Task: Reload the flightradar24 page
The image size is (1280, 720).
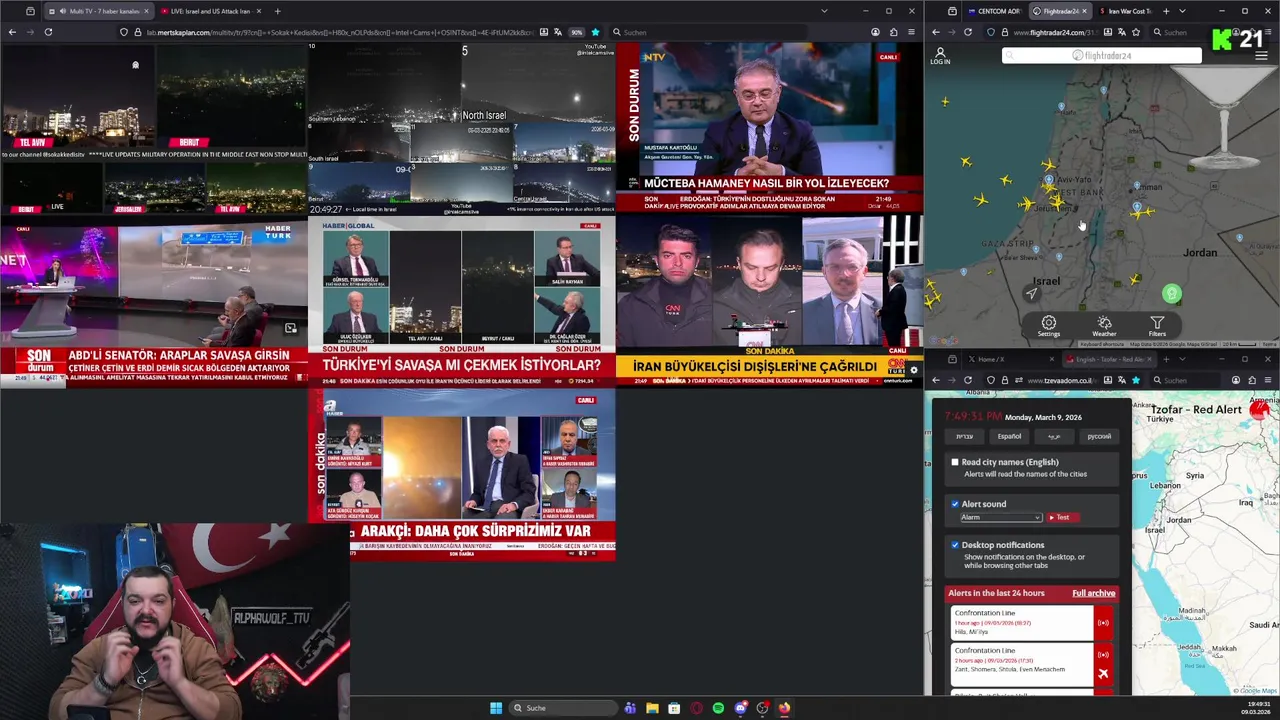Action: (967, 32)
